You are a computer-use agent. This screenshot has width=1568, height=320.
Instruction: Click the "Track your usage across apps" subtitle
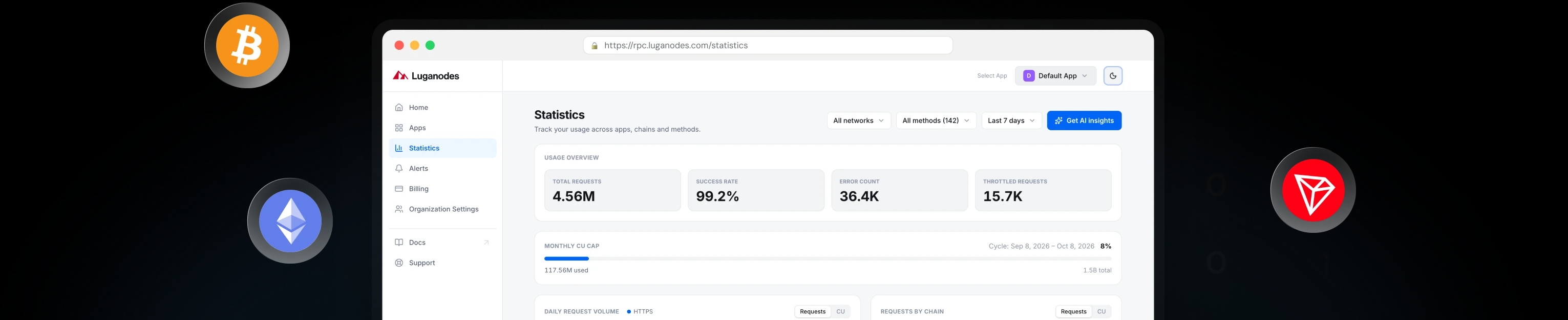point(617,129)
